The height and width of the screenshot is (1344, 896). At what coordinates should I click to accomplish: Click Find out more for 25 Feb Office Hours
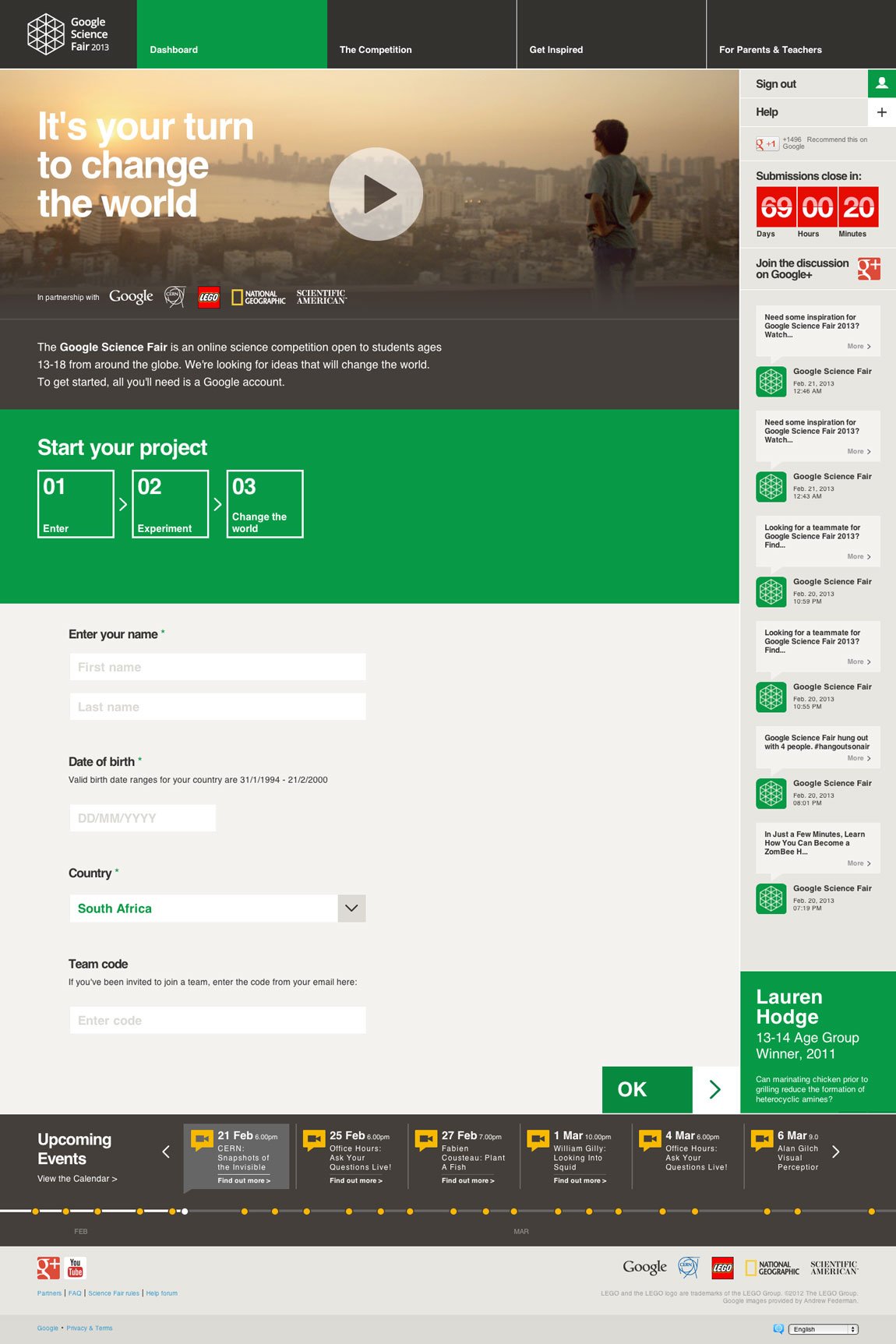coord(356,1180)
